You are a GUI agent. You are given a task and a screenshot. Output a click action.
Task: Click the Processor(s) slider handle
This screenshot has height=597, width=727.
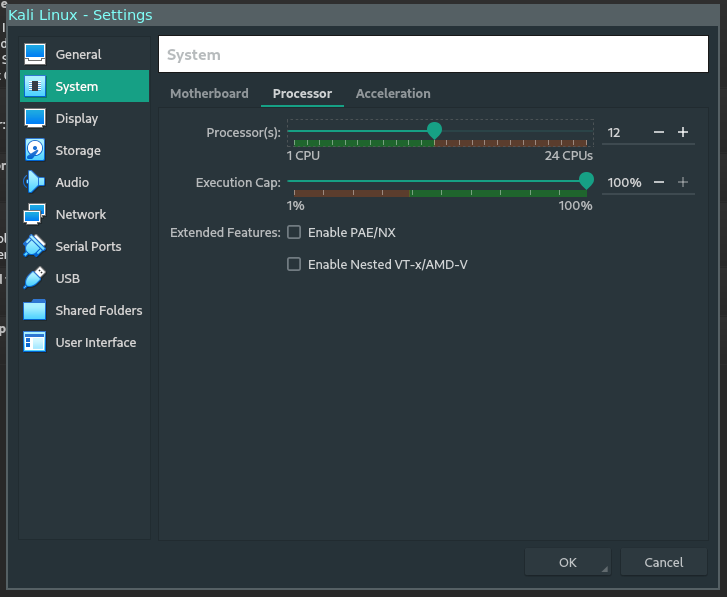click(x=434, y=131)
